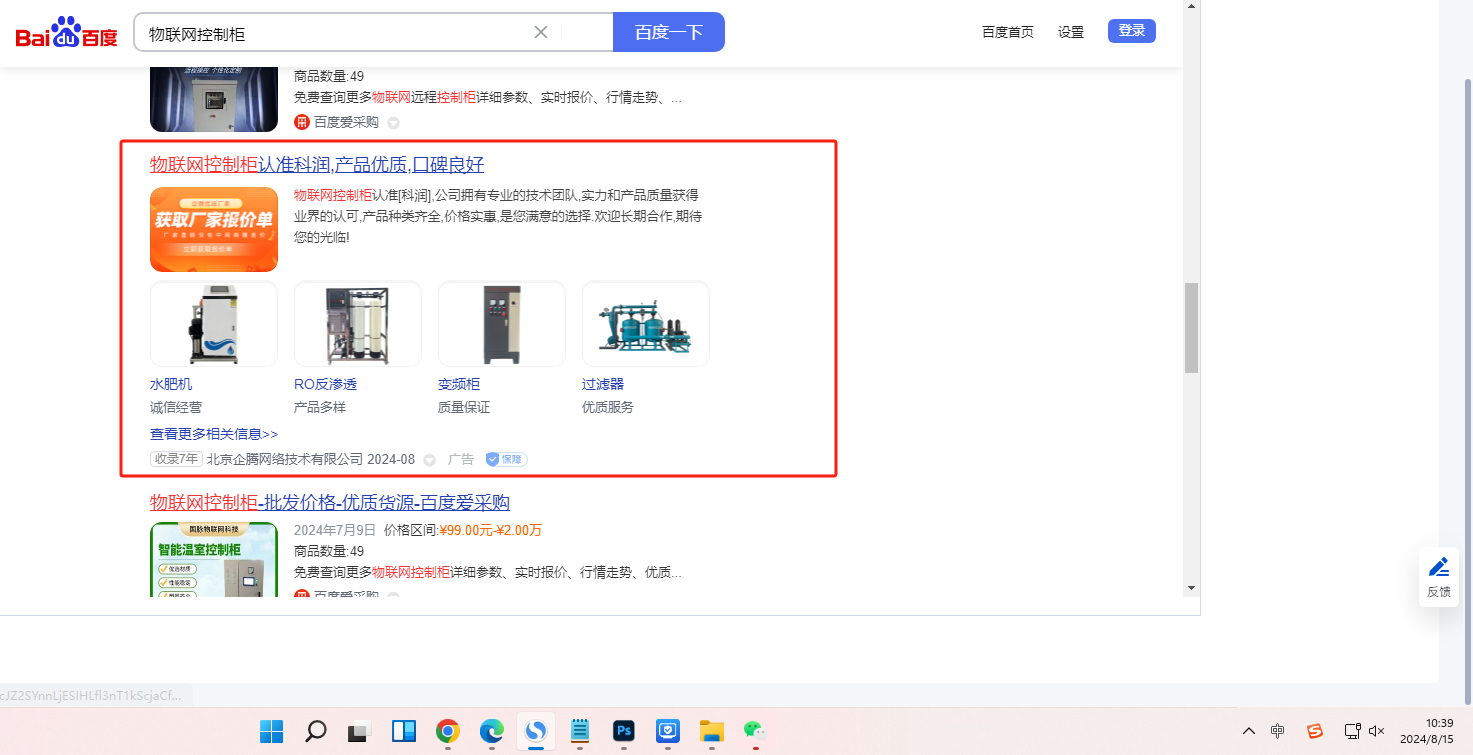Click the 北京企腾网络技术有限公司 advertiser name
The width and height of the screenshot is (1473, 755).
(x=285, y=459)
